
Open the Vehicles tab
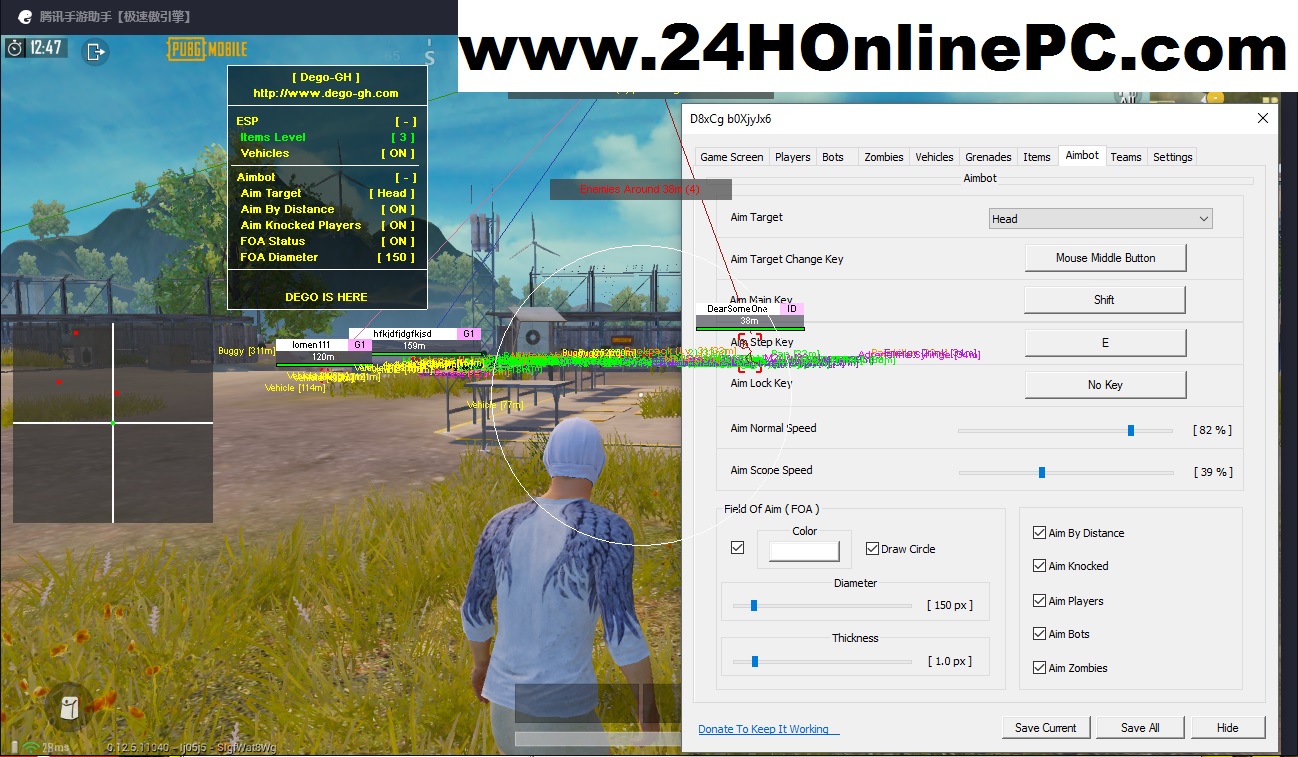[935, 157]
